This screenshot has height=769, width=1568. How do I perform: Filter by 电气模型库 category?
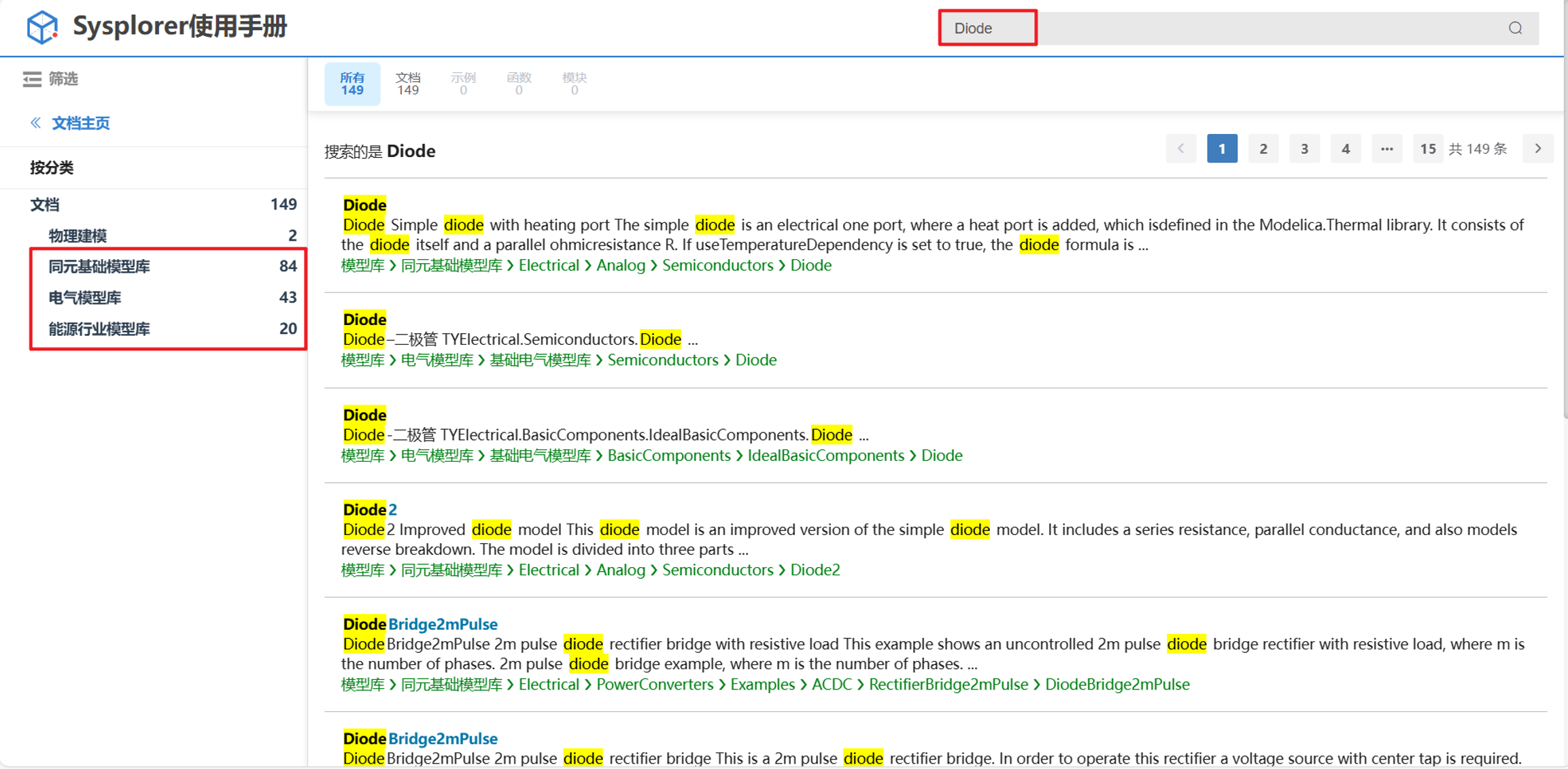pos(85,298)
